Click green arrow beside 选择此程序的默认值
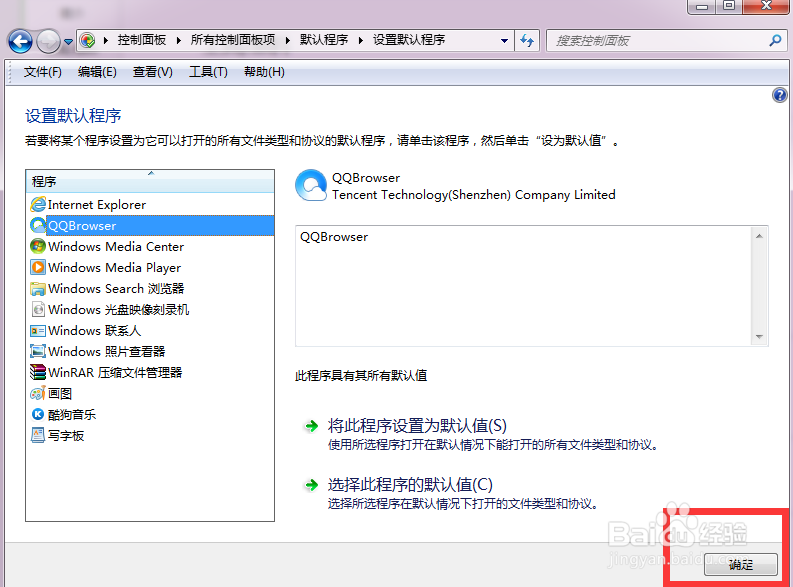The height and width of the screenshot is (587, 793). point(312,485)
